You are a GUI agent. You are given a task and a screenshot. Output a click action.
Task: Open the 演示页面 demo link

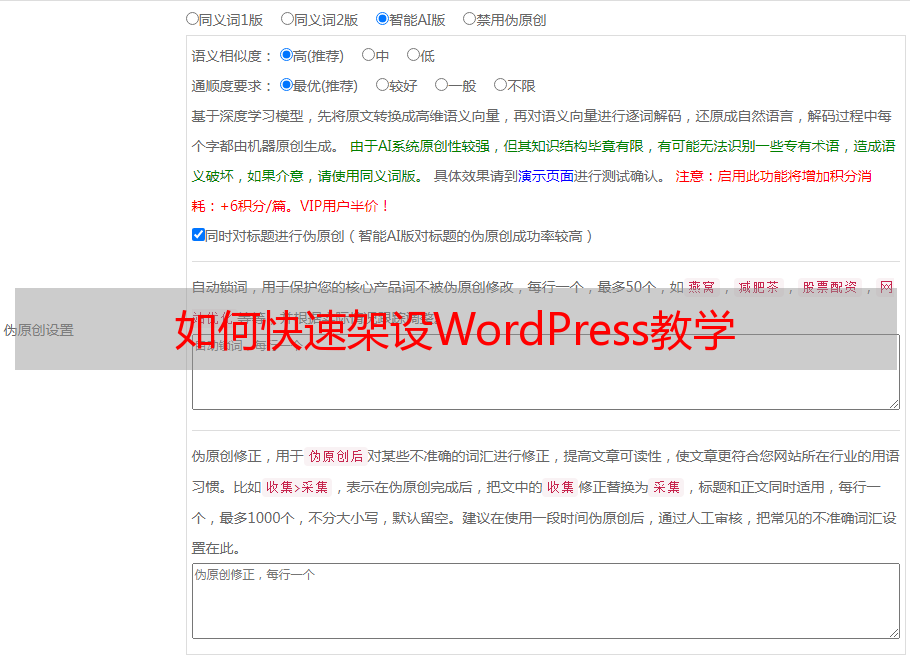546,176
